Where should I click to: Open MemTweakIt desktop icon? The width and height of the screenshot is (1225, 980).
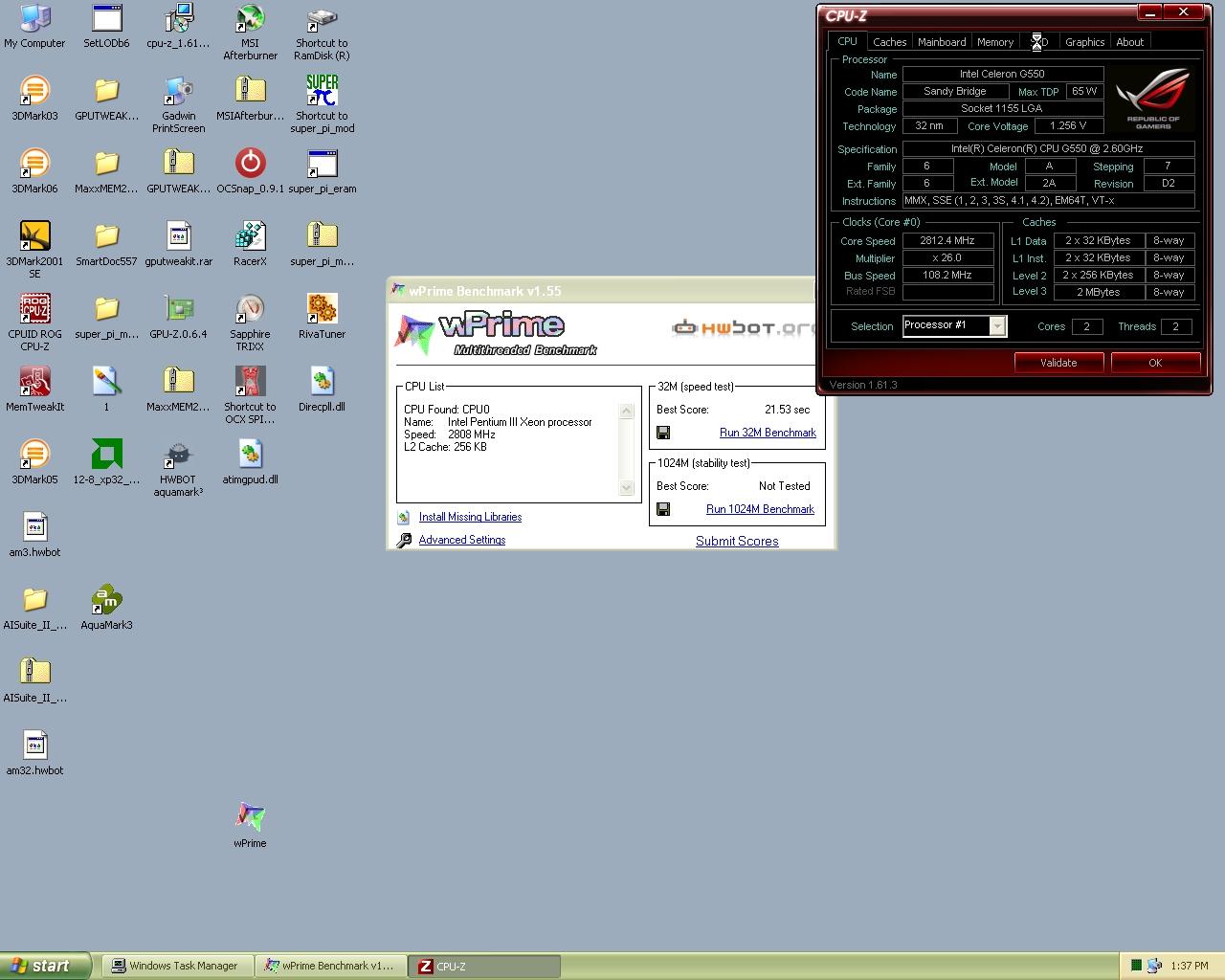click(x=34, y=390)
